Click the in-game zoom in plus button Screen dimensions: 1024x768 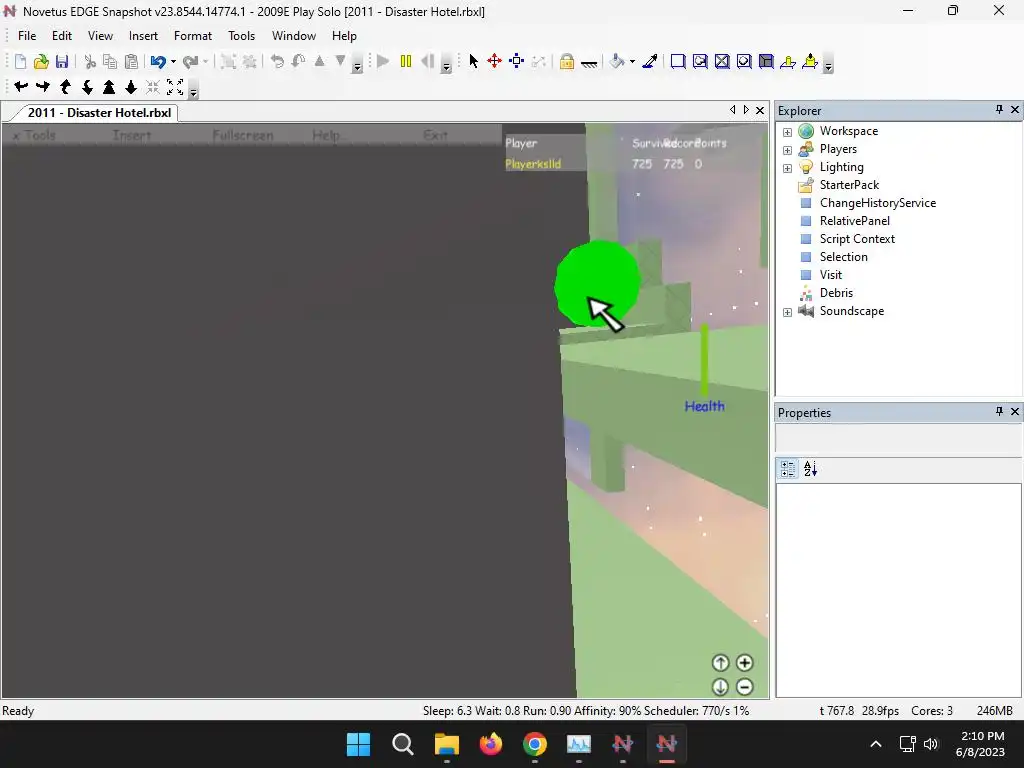coord(744,663)
